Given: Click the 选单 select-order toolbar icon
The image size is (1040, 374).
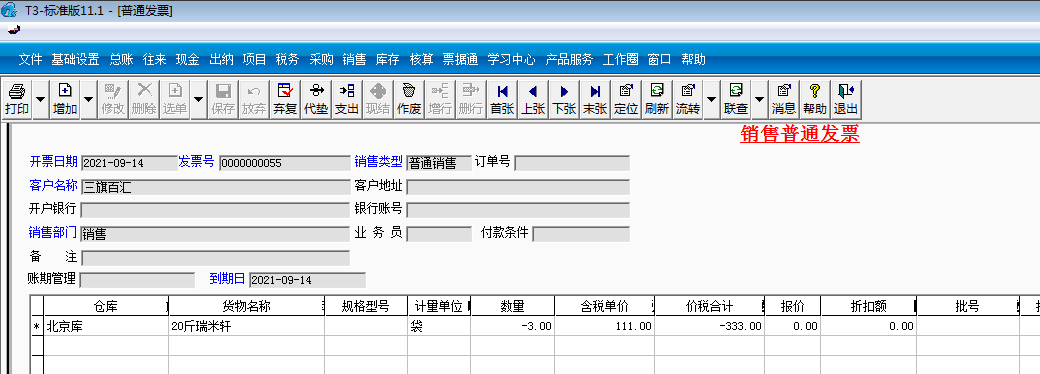Looking at the screenshot, I should [x=175, y=99].
